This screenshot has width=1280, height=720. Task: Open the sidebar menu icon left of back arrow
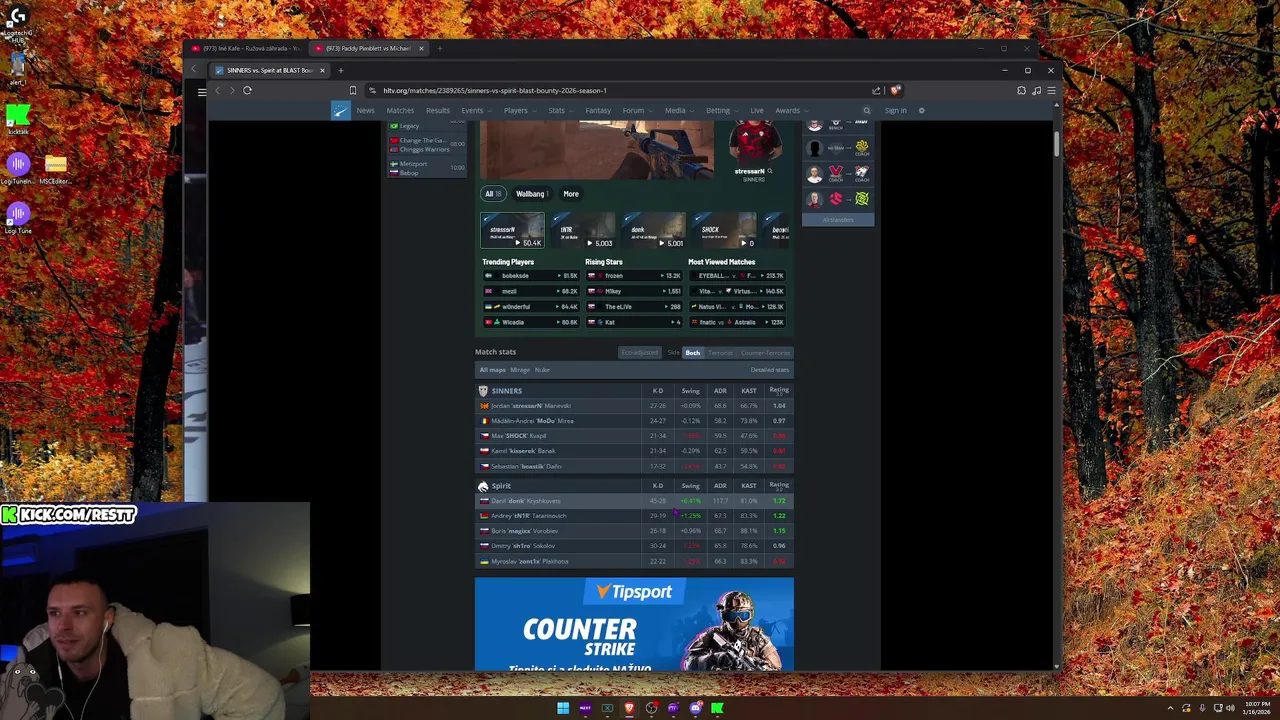(202, 91)
